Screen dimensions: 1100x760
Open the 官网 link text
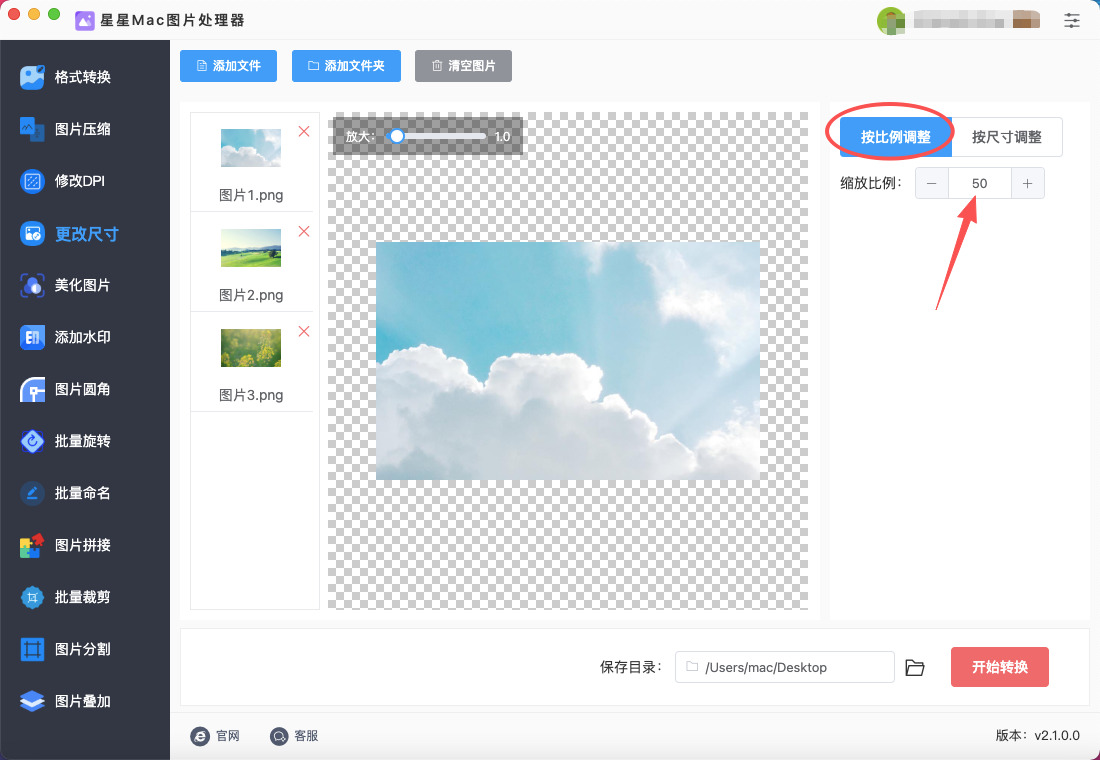pos(228,736)
